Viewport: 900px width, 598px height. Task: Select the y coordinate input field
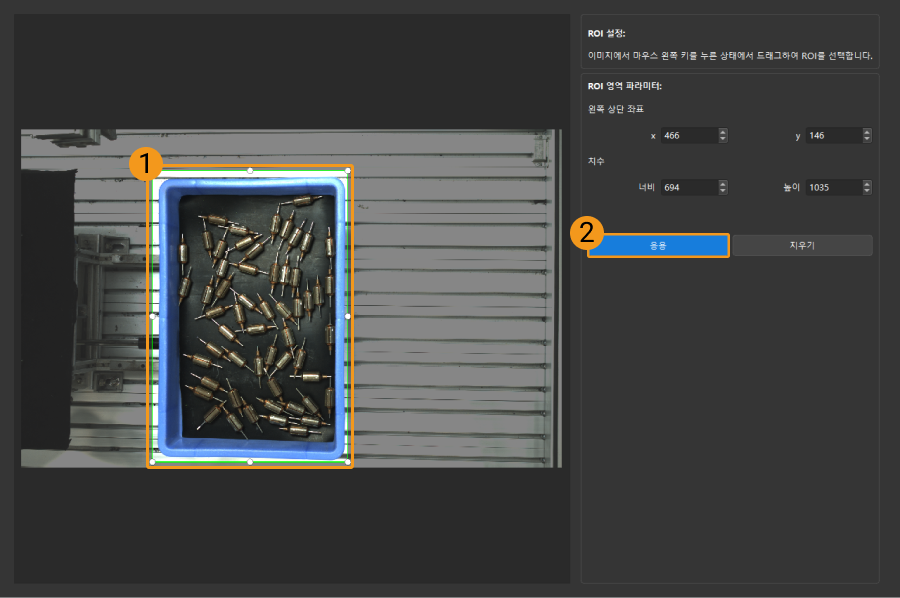(x=831, y=135)
